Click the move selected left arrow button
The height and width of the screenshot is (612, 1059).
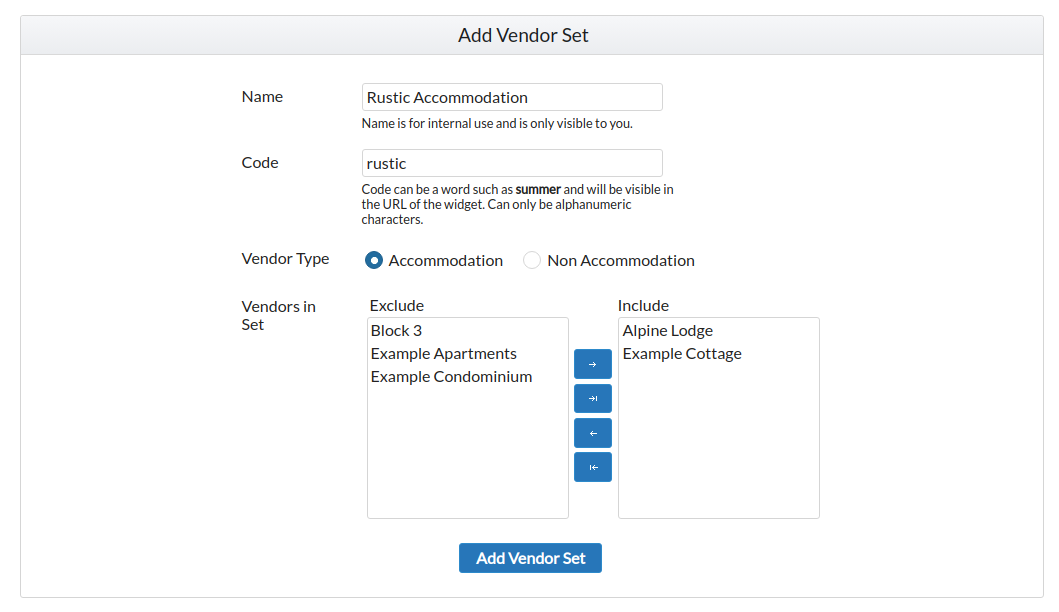point(592,433)
